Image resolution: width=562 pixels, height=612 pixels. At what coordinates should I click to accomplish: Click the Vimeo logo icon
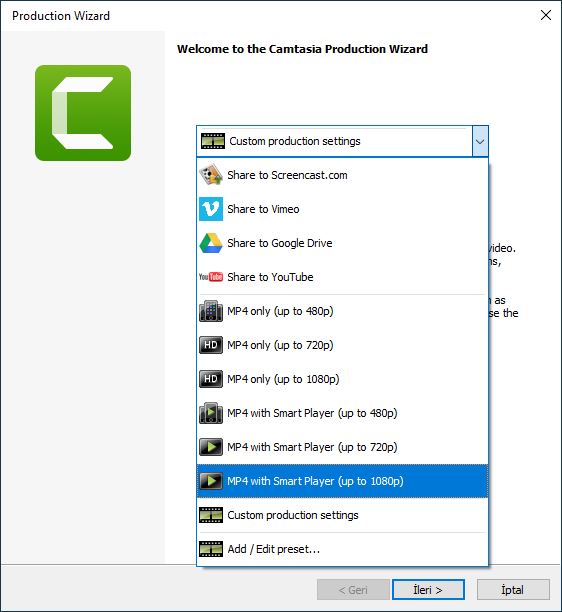tap(211, 209)
